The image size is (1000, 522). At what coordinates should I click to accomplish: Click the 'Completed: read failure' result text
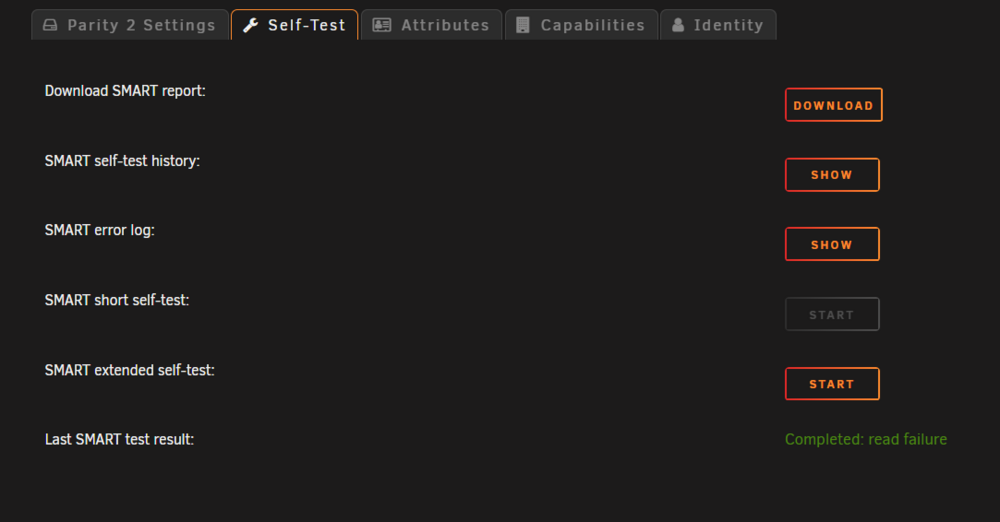click(865, 440)
